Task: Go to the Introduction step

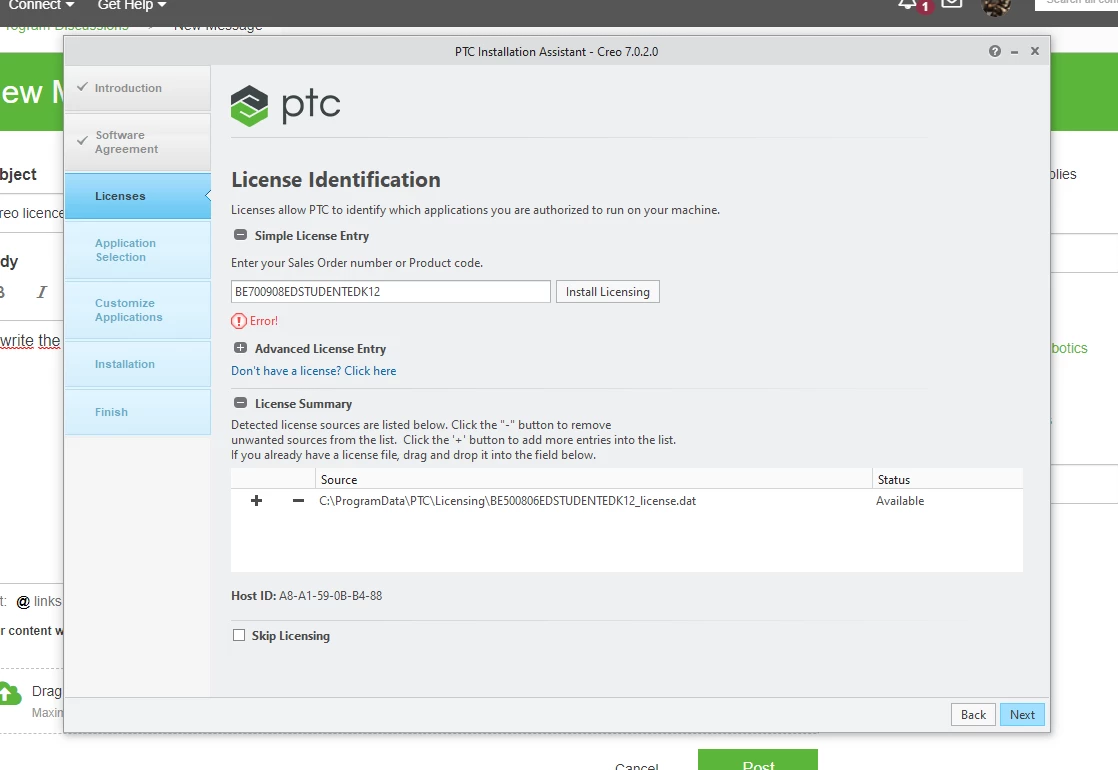Action: pyautogui.click(x=138, y=88)
